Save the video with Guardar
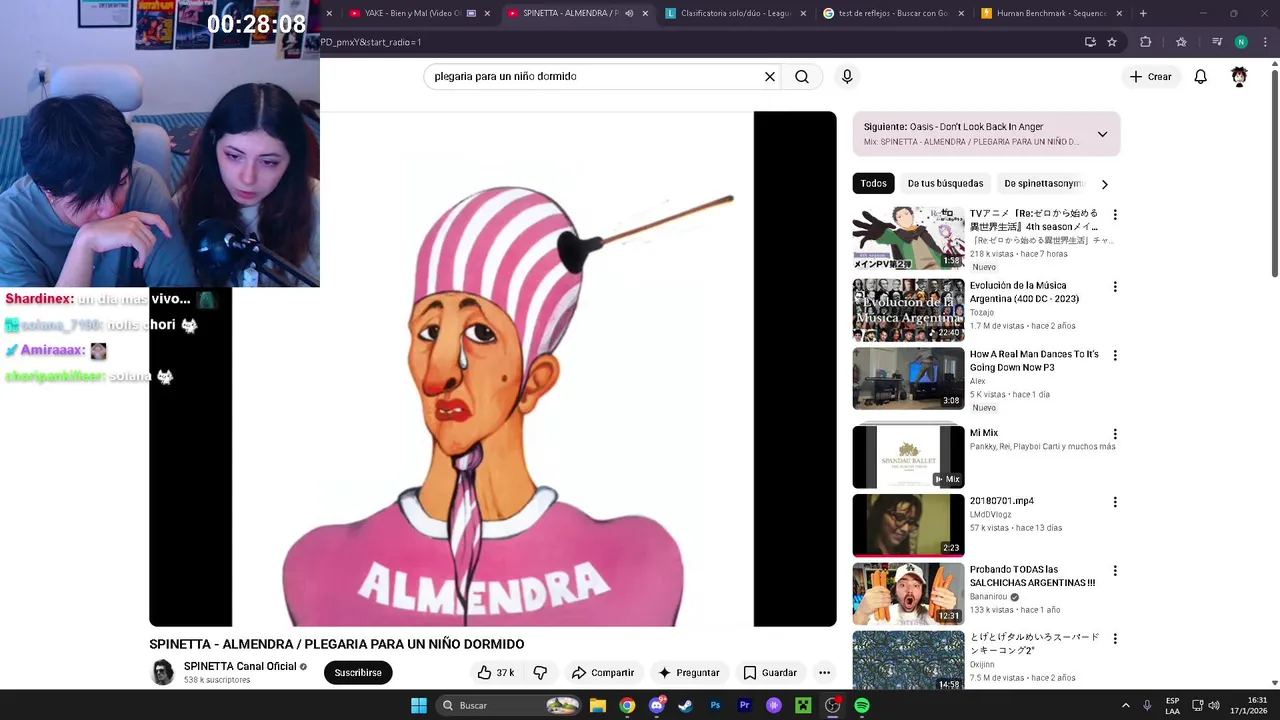1280x720 pixels. [770, 673]
